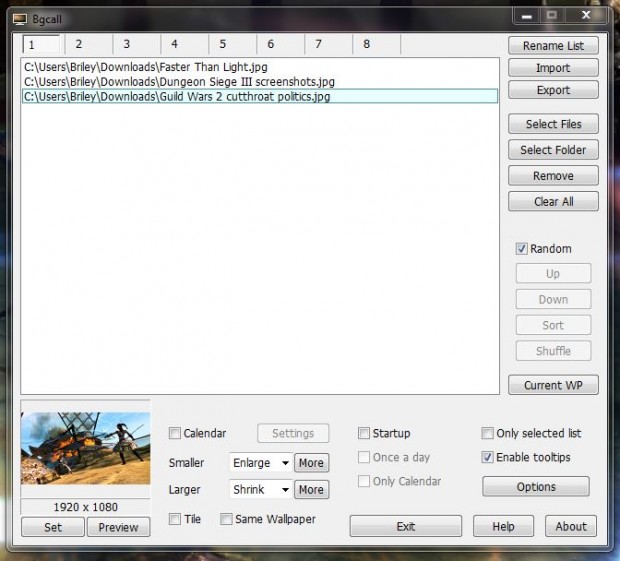This screenshot has width=620, height=561.
Task: Click the wallpaper preview thumbnail
Action: click(x=85, y=448)
